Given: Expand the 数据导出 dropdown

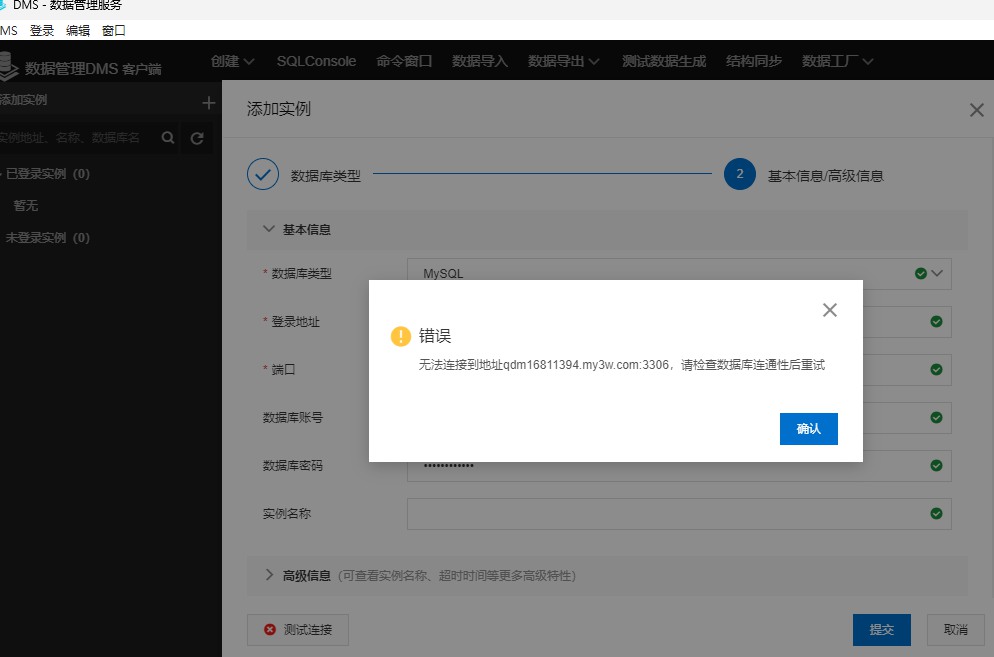Looking at the screenshot, I should click(563, 62).
